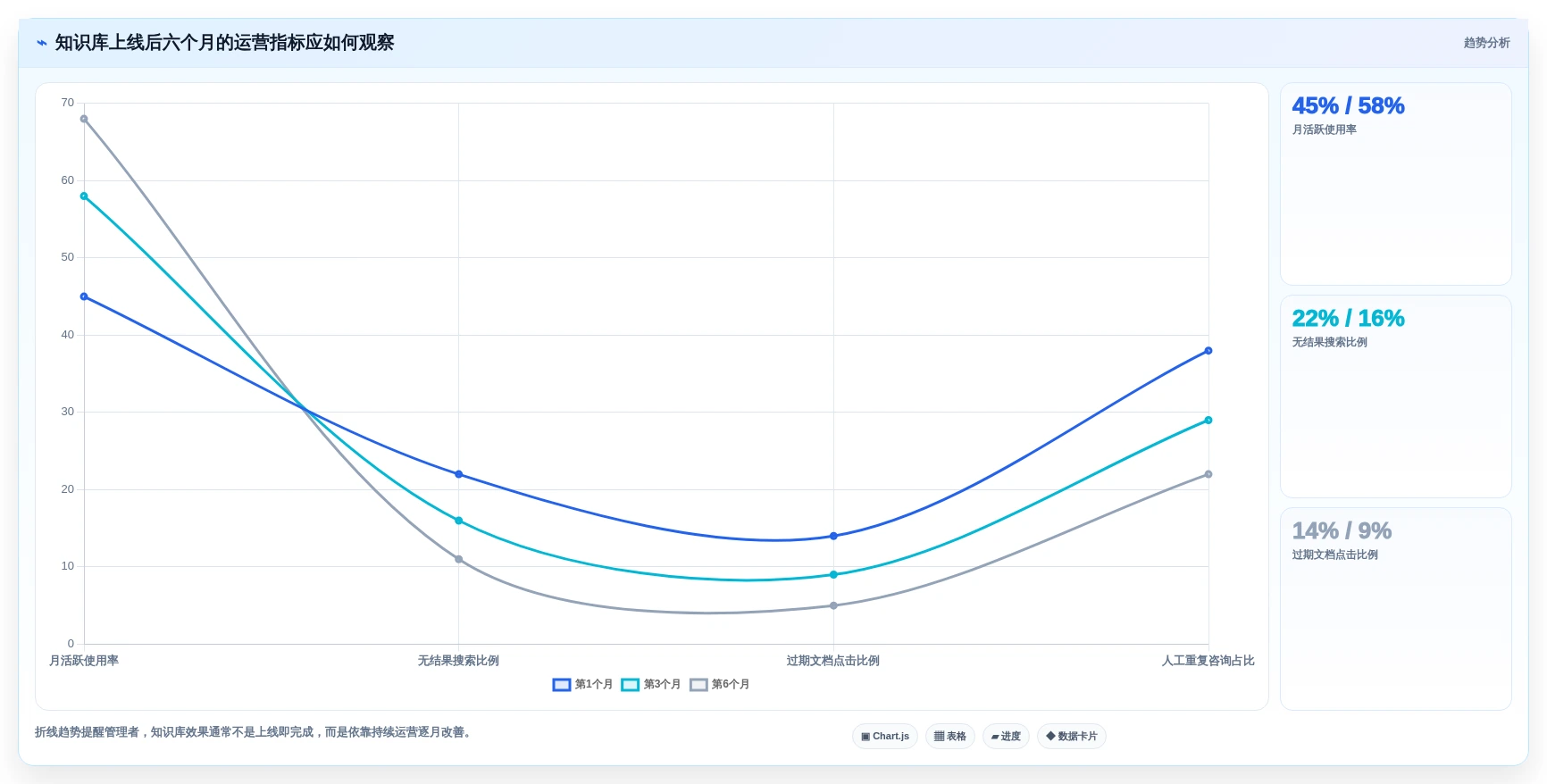Click the 第1个月 point at 人工重复咨询占比
This screenshot has width=1547, height=784.
pos(1208,351)
